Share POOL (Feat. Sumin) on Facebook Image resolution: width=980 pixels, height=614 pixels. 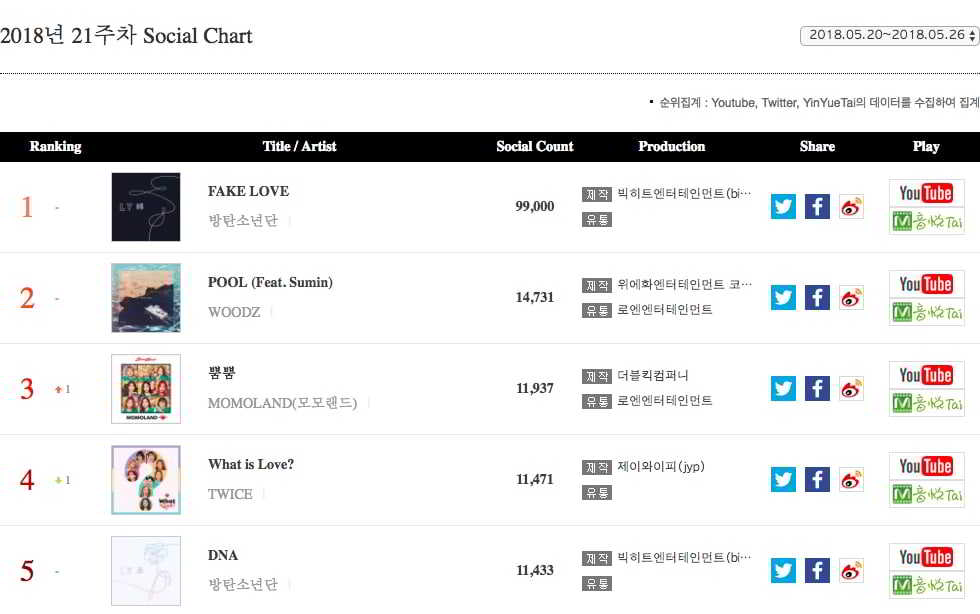pos(817,298)
